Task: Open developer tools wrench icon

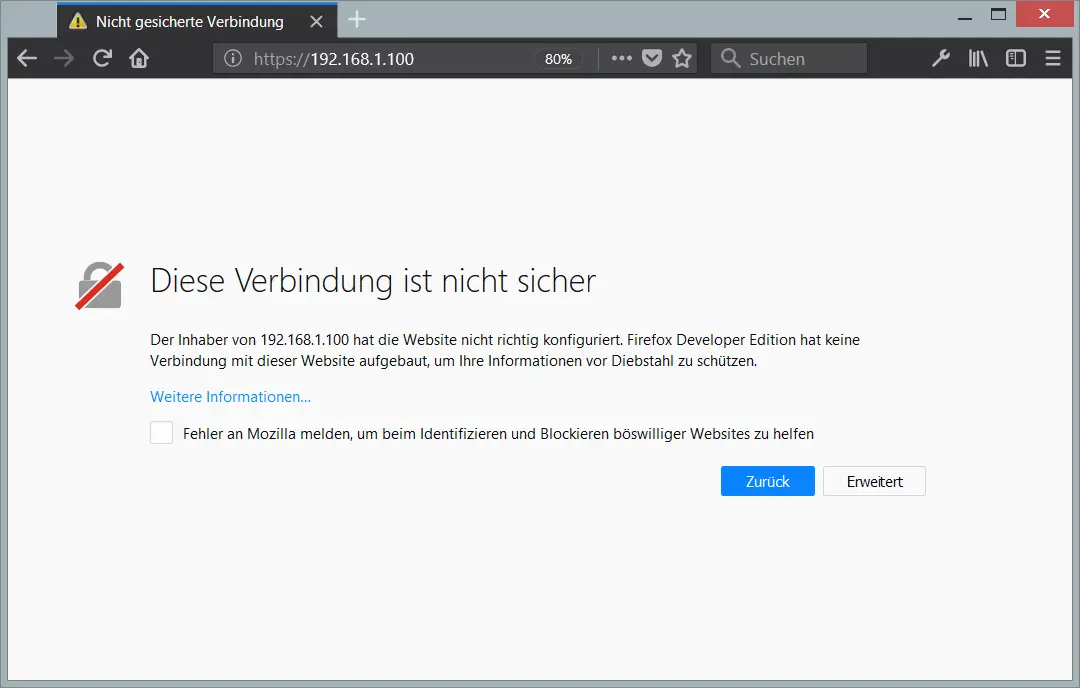Action: click(941, 59)
